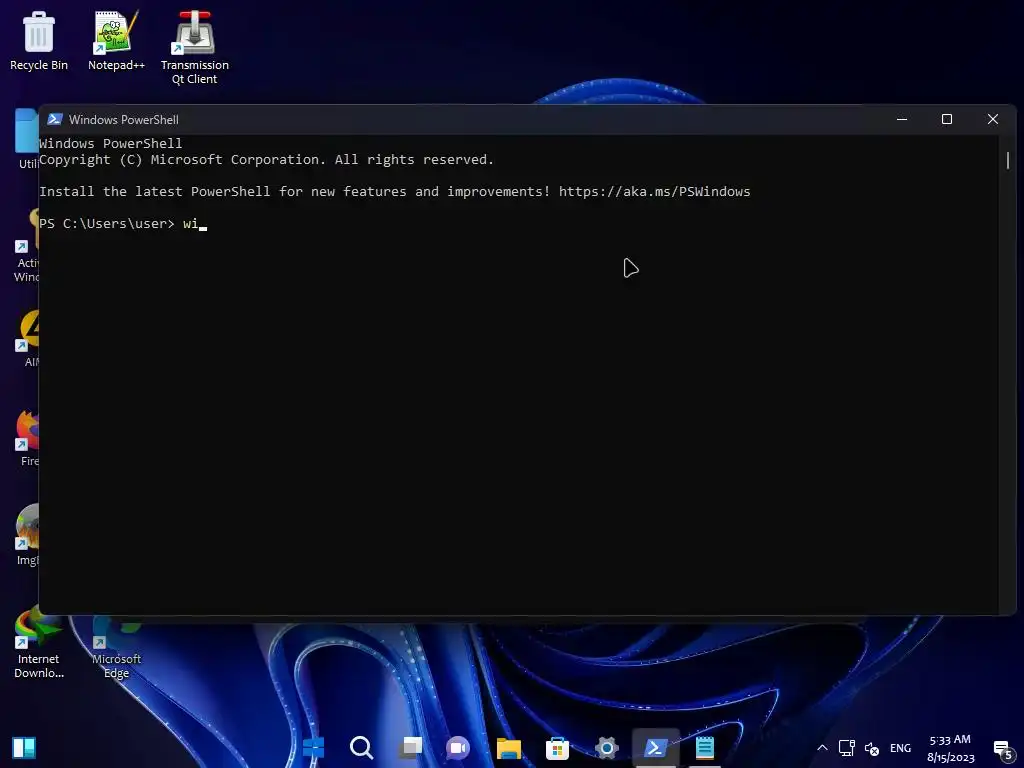
Task: Click the muted volume tray icon
Action: coord(872,748)
